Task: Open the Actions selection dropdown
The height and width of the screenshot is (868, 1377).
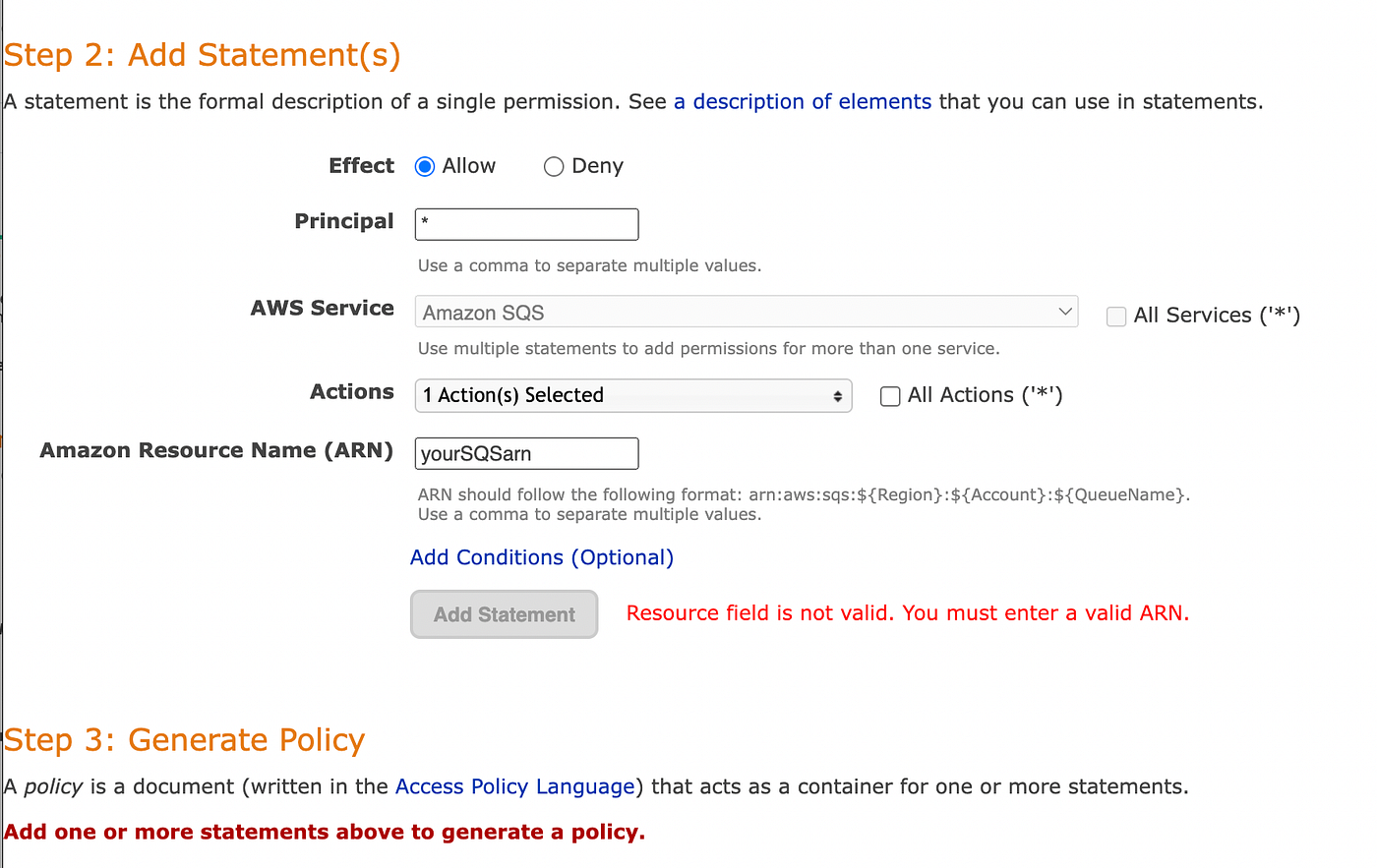Action: coord(633,395)
